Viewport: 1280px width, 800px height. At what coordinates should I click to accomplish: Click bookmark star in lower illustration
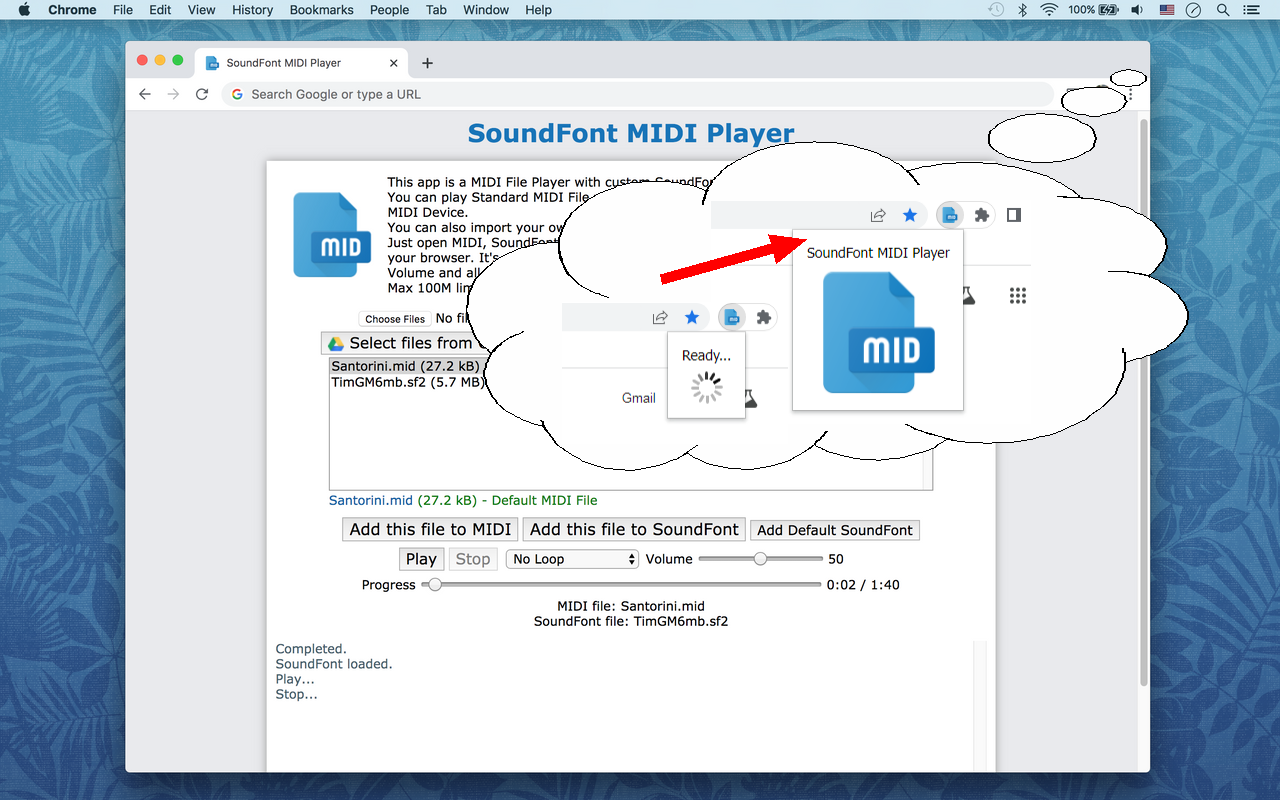tap(691, 318)
